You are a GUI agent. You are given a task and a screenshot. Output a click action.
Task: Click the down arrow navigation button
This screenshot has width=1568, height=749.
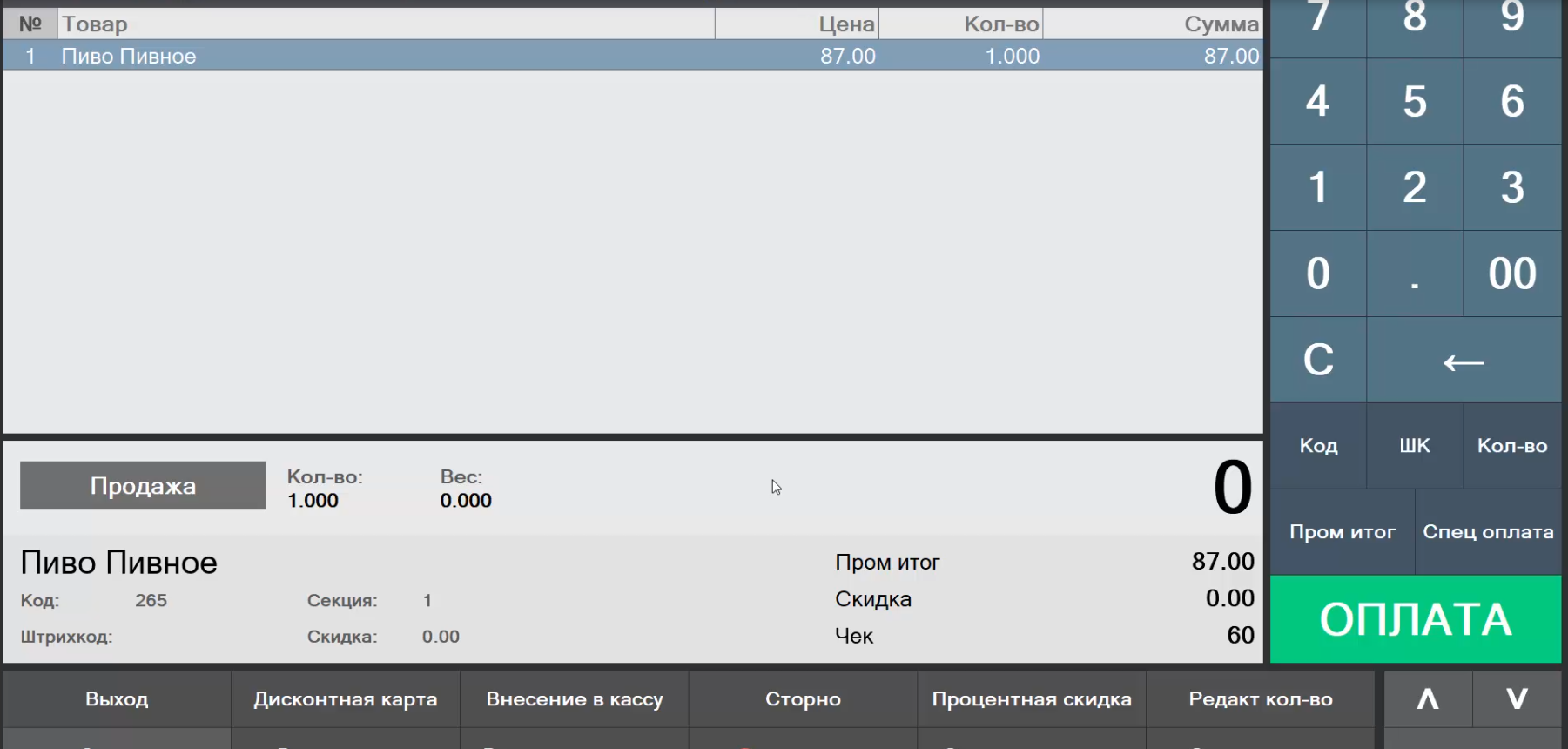[x=1517, y=698]
